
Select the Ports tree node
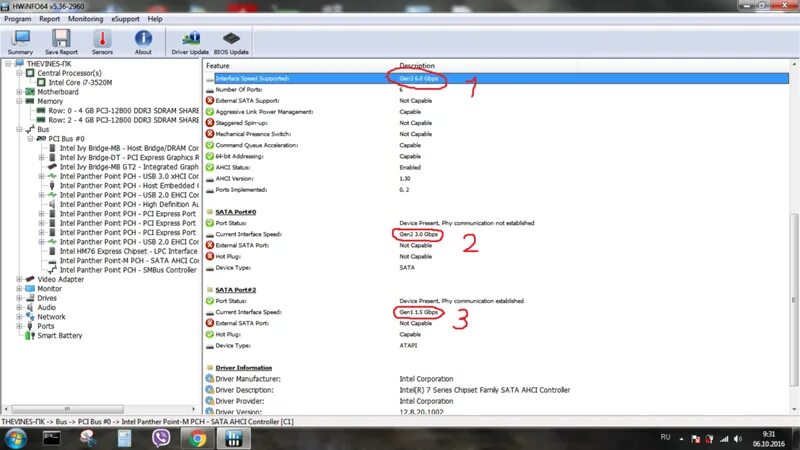click(x=45, y=326)
